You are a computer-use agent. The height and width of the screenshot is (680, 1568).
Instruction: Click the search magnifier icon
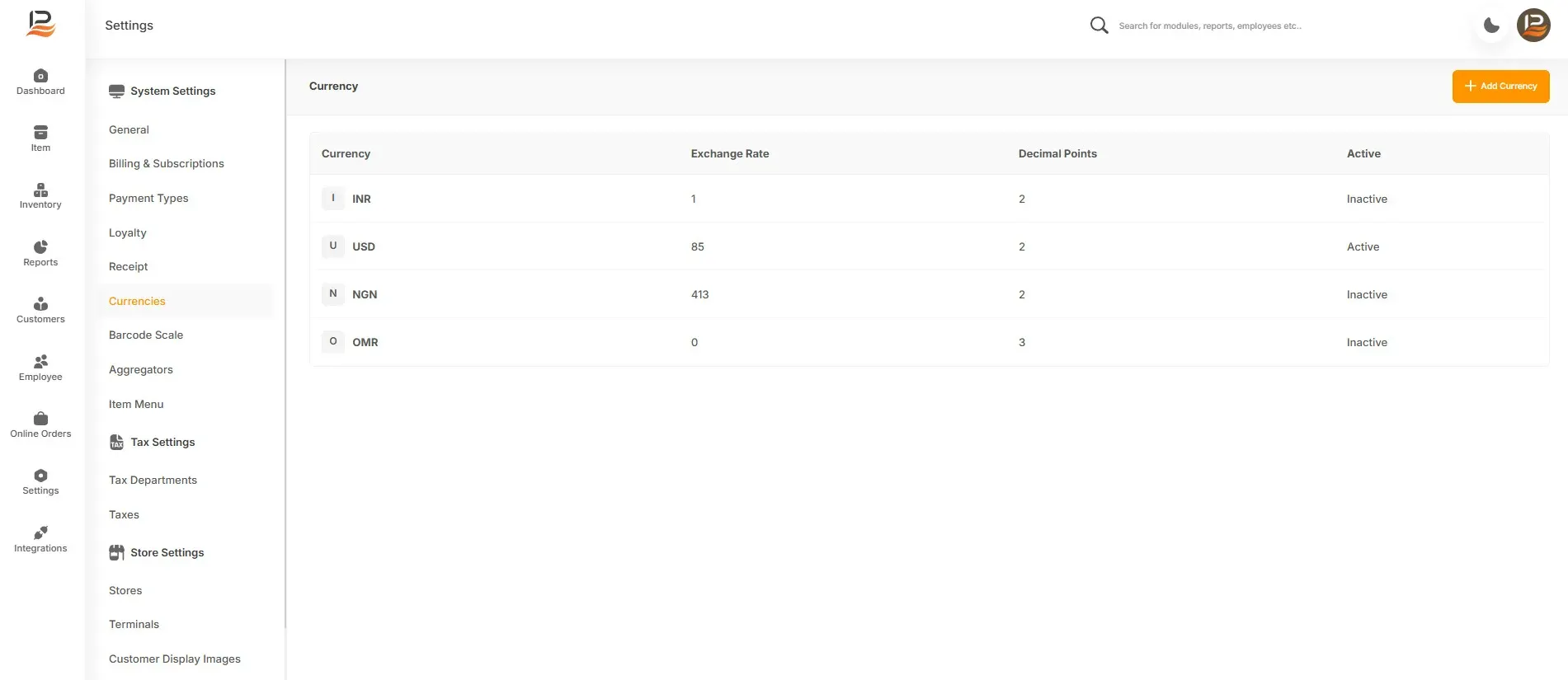pyautogui.click(x=1099, y=26)
